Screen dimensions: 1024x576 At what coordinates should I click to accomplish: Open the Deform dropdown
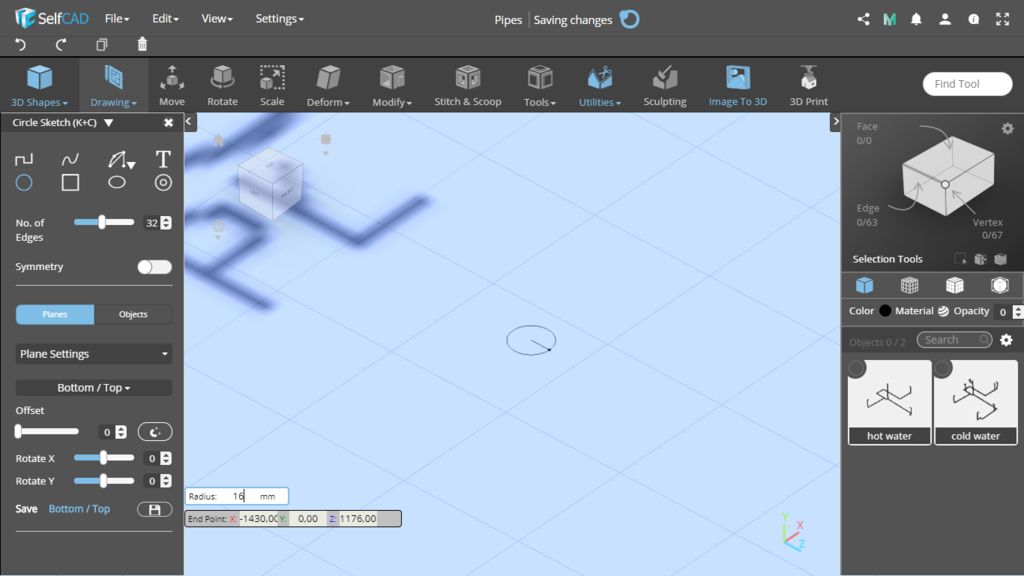328,86
